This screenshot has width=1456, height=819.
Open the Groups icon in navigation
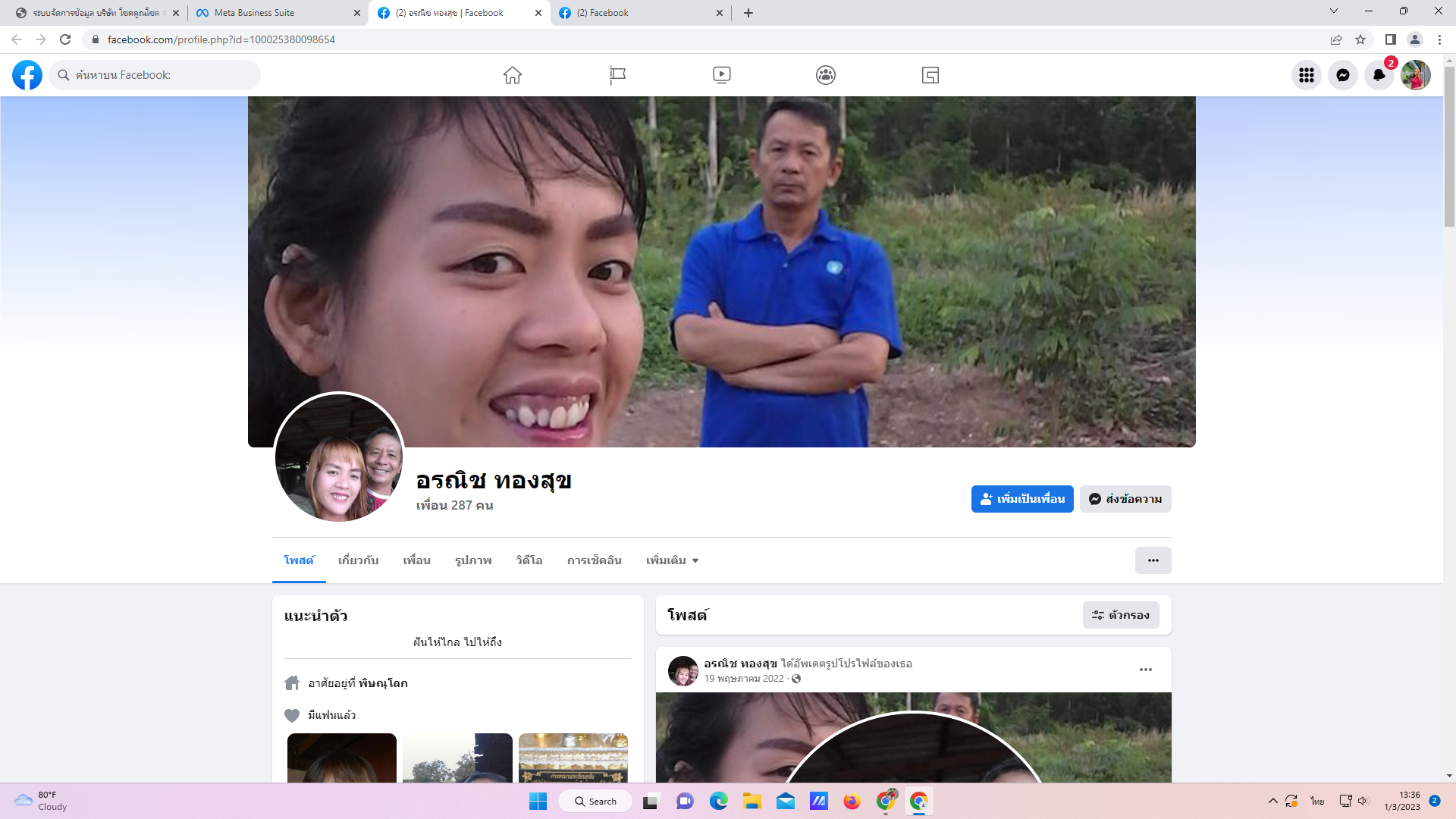[x=826, y=75]
